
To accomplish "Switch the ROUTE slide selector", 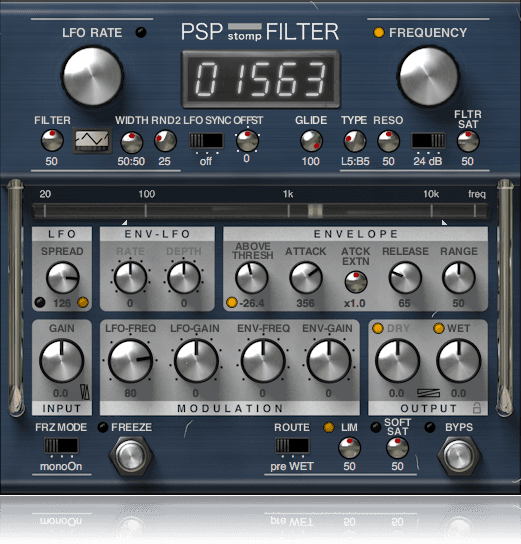I will coord(292,446).
